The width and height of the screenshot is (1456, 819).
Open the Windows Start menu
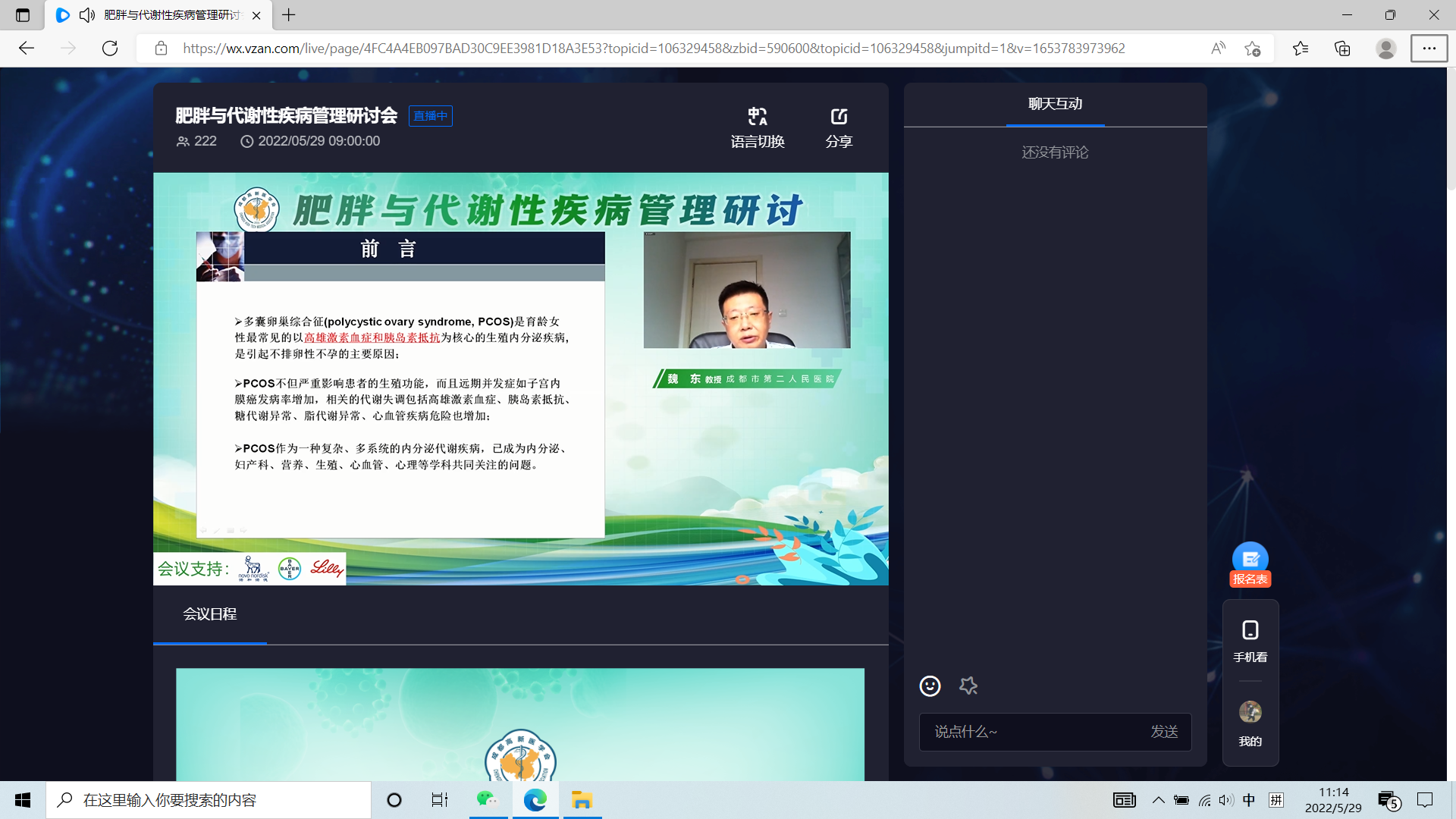[x=23, y=800]
